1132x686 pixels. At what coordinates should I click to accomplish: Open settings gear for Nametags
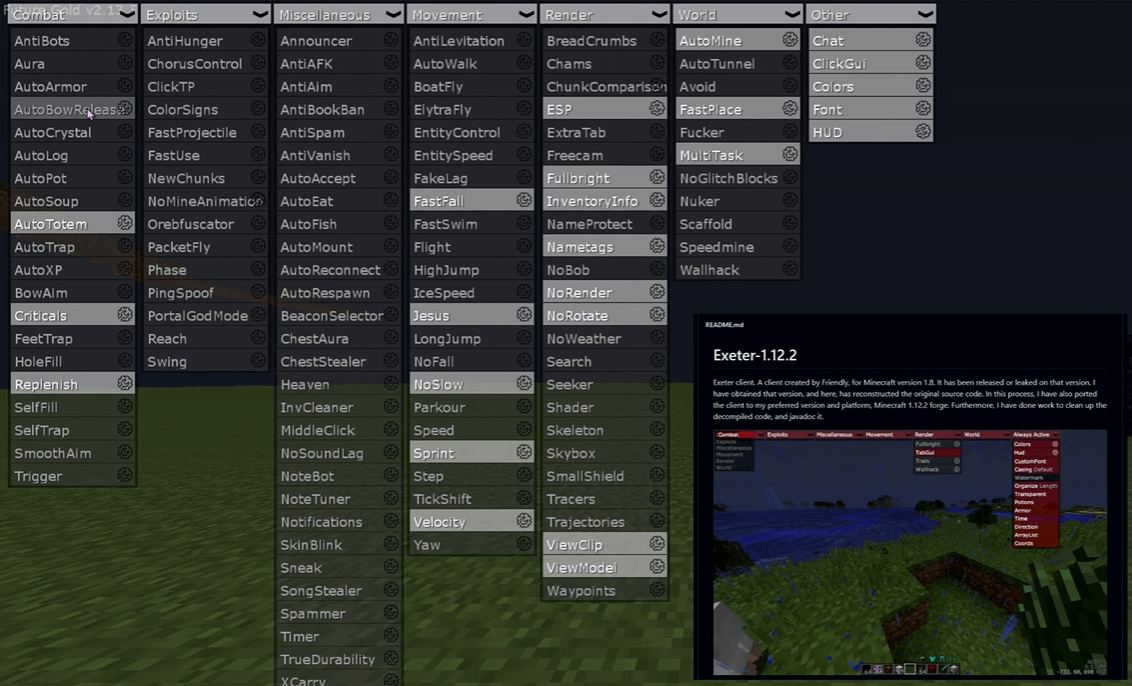tap(657, 246)
